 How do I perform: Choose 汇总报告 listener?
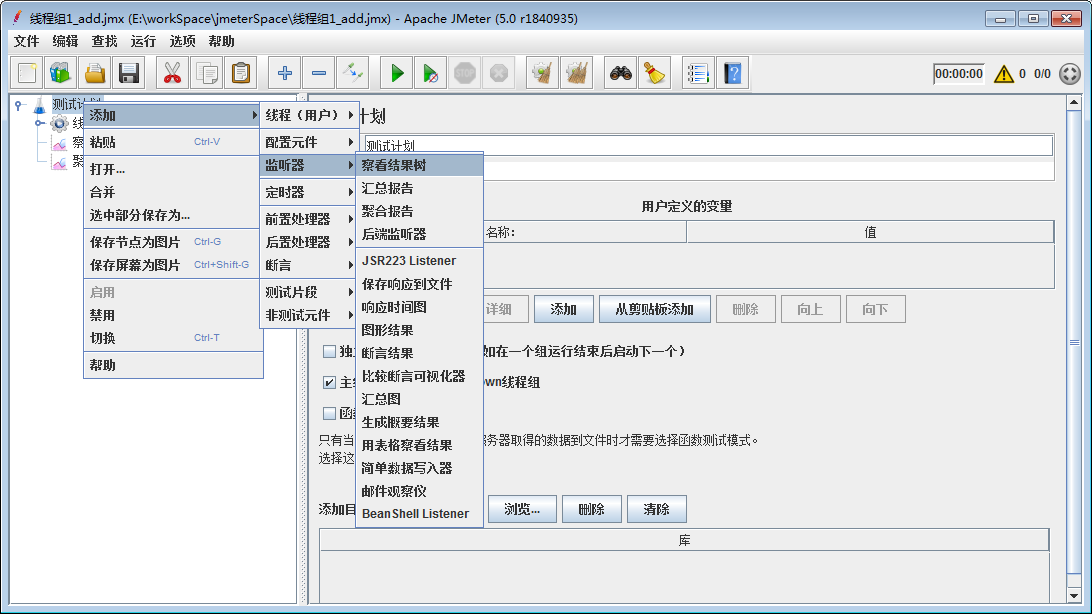419,188
